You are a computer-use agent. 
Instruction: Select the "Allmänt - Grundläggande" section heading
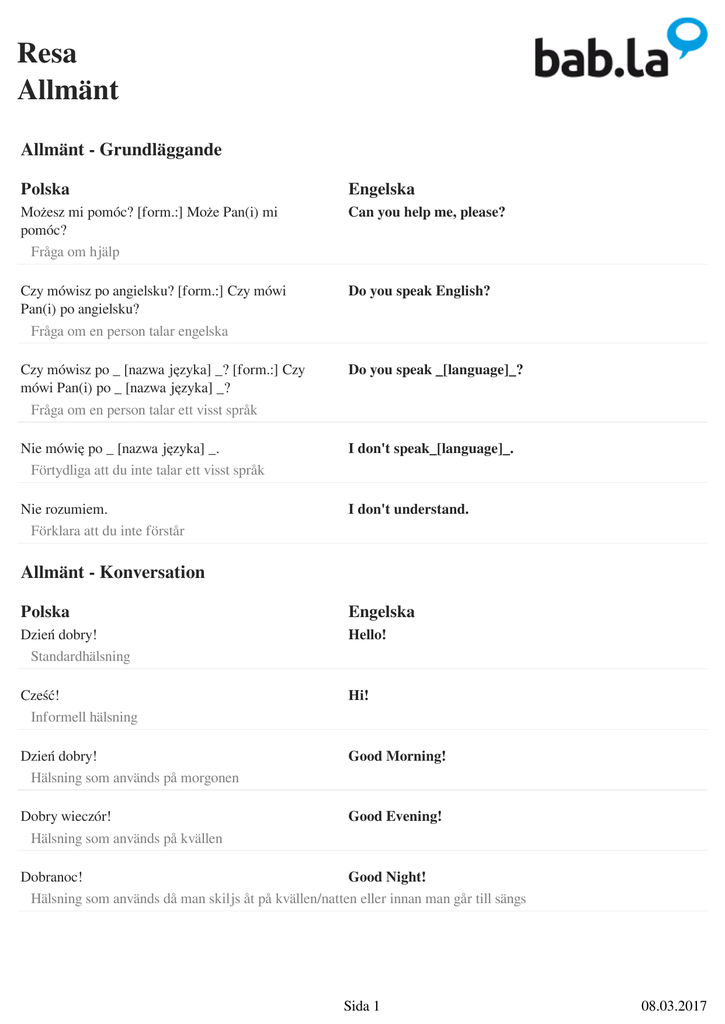coord(121,150)
